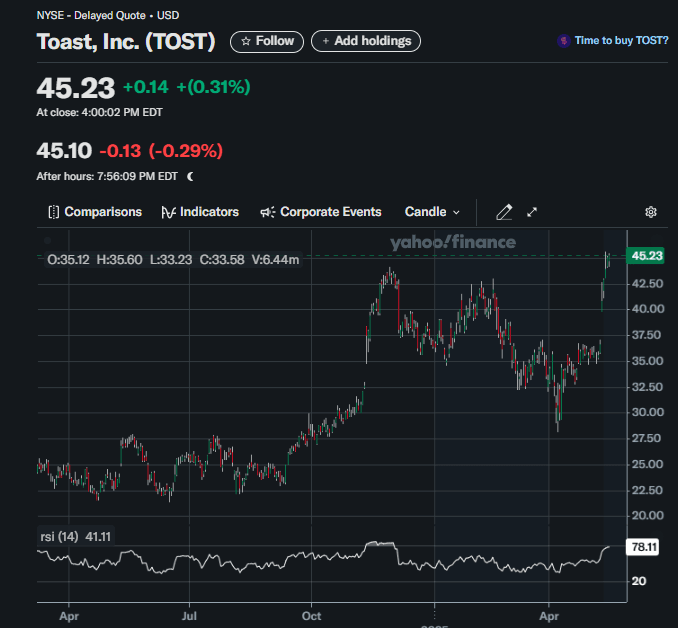Click the 25.00 price axis label
The width and height of the screenshot is (678, 628).
point(647,464)
